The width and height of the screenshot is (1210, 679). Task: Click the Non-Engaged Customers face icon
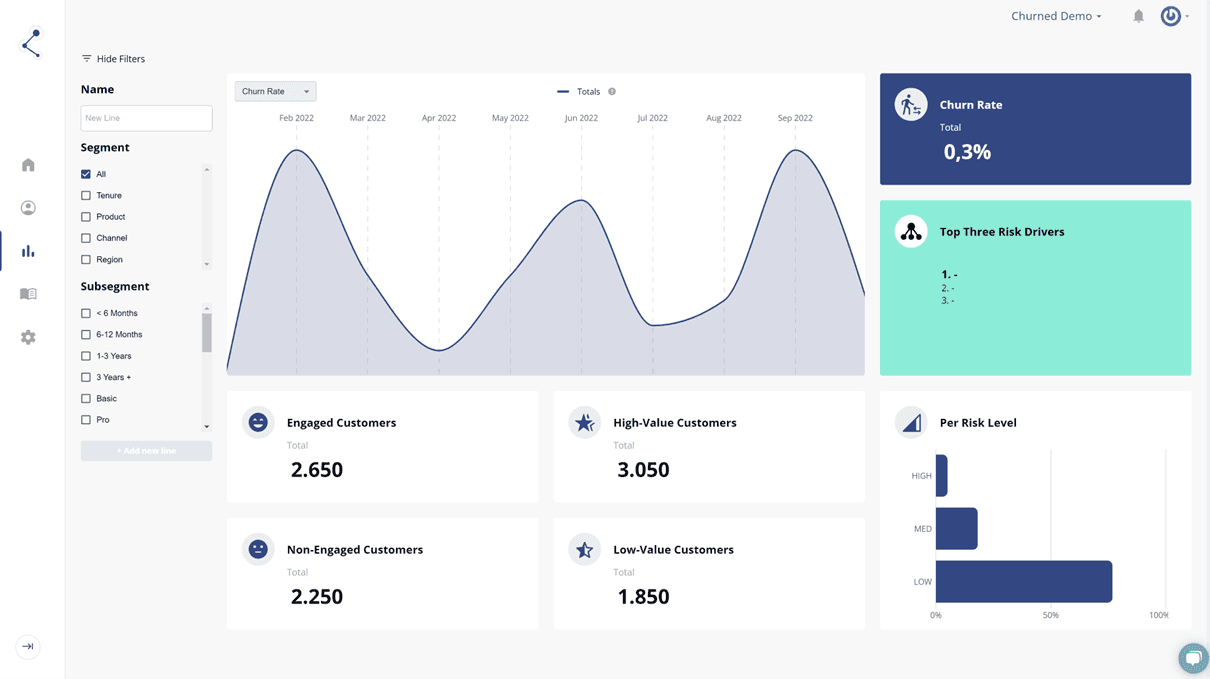(x=258, y=550)
